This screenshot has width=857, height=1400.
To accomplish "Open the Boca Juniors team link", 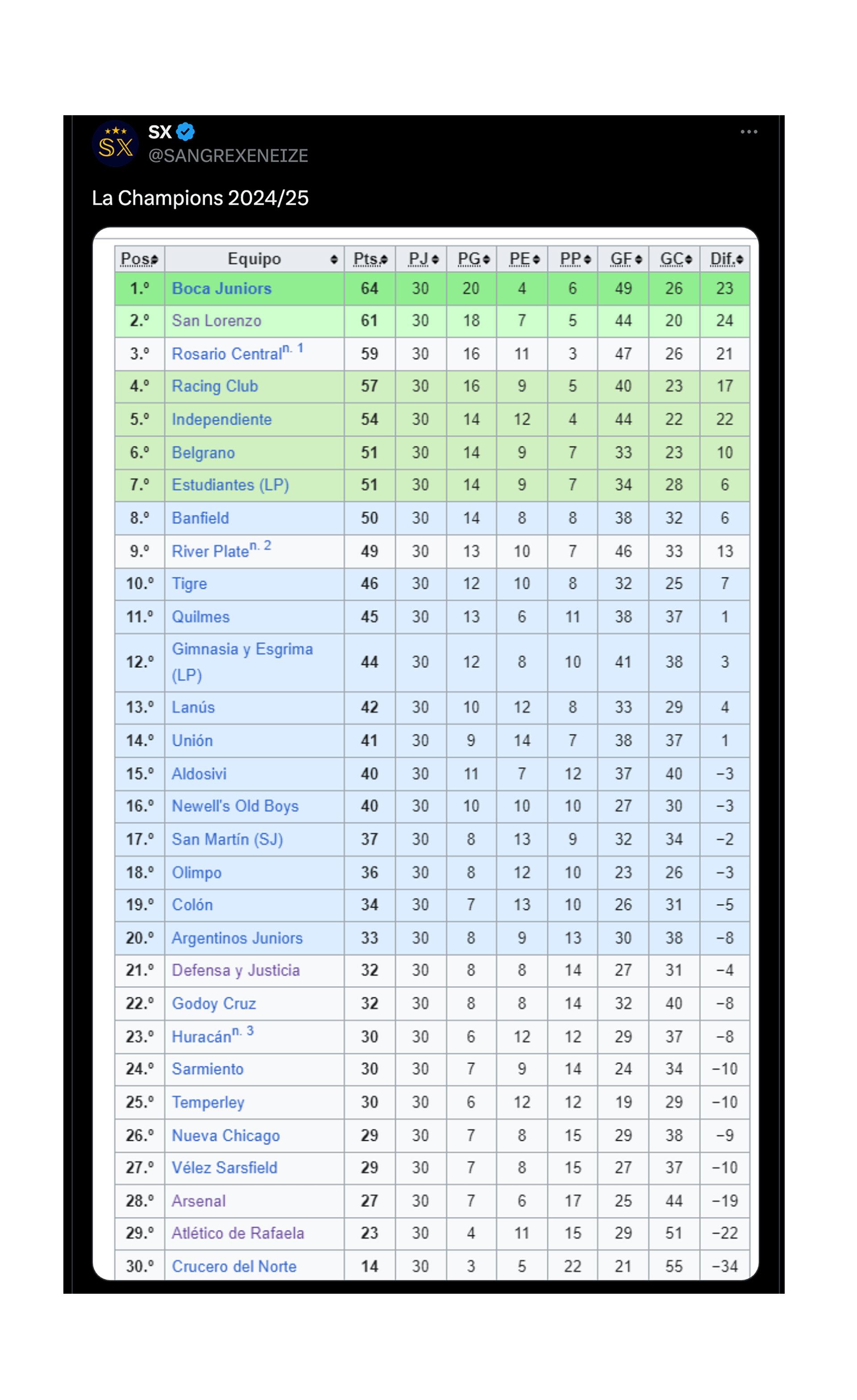I will pyautogui.click(x=221, y=289).
